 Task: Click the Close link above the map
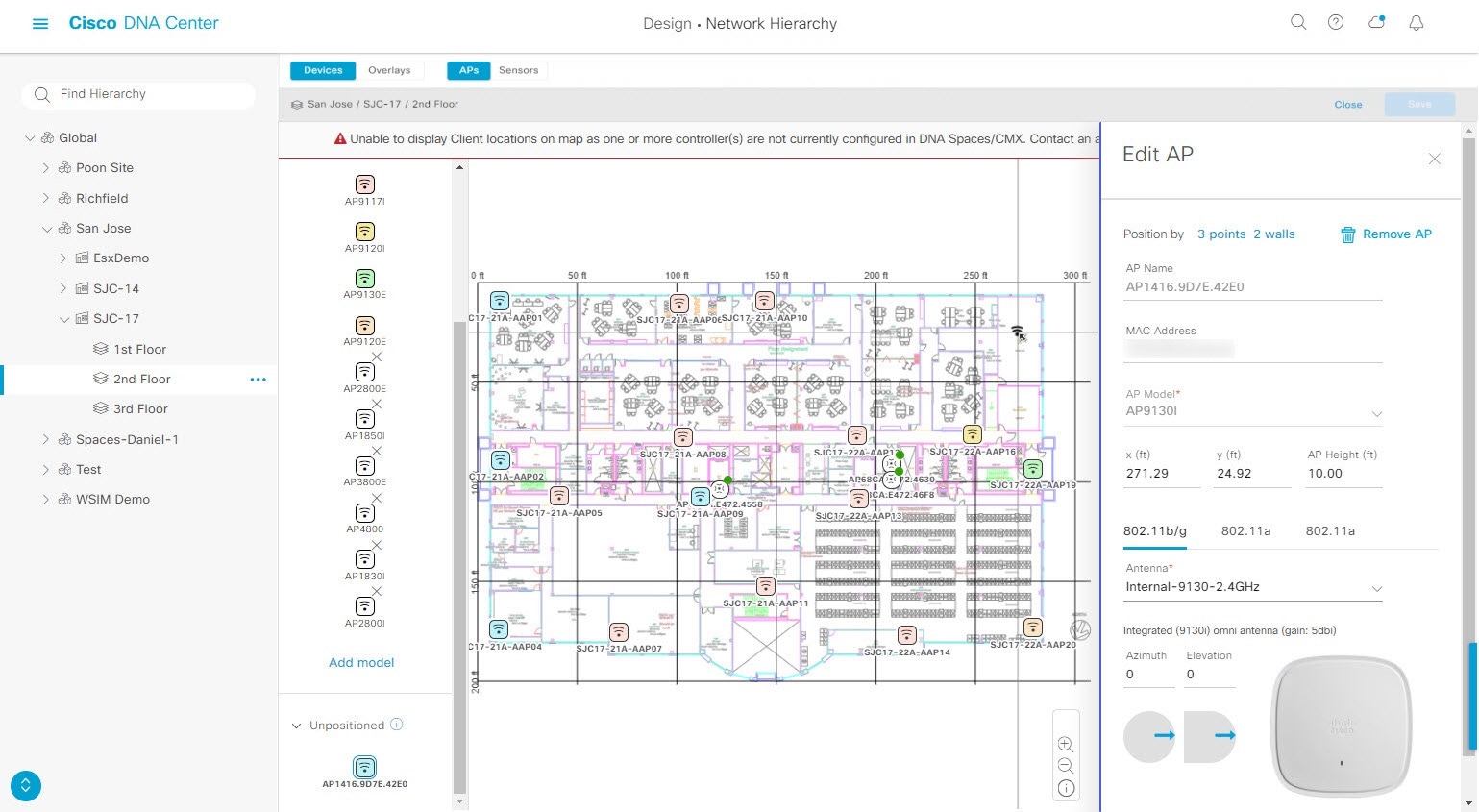pyautogui.click(x=1348, y=105)
